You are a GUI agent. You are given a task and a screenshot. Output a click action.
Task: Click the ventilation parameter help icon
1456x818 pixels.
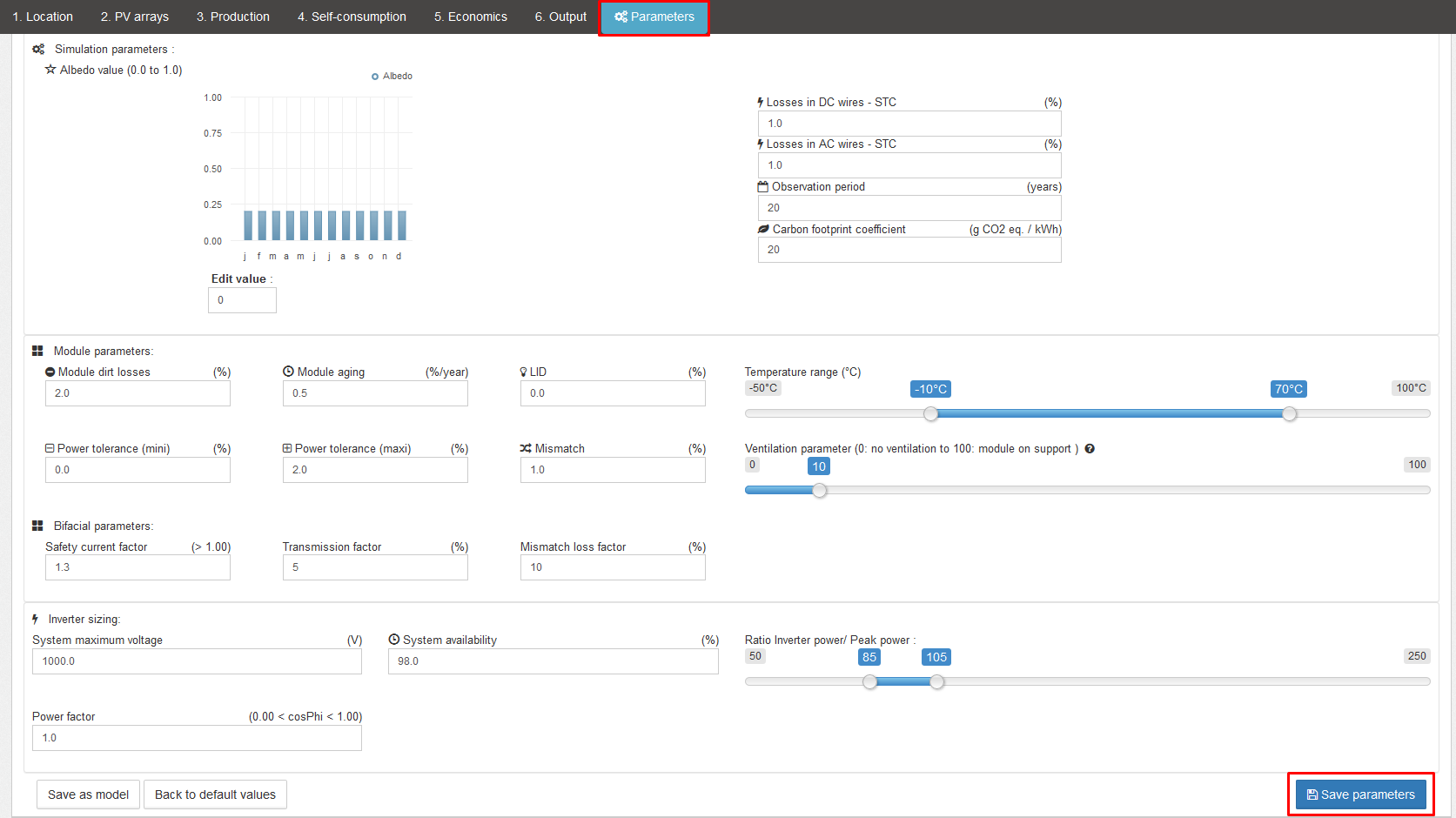[x=1090, y=449]
